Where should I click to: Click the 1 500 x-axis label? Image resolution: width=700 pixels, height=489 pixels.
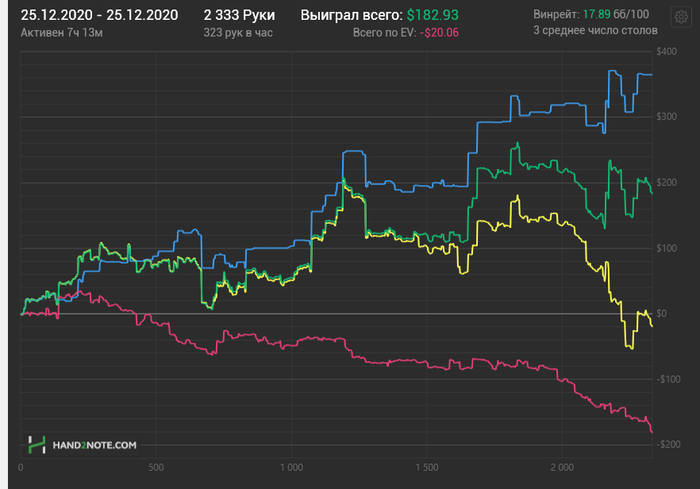tap(427, 468)
